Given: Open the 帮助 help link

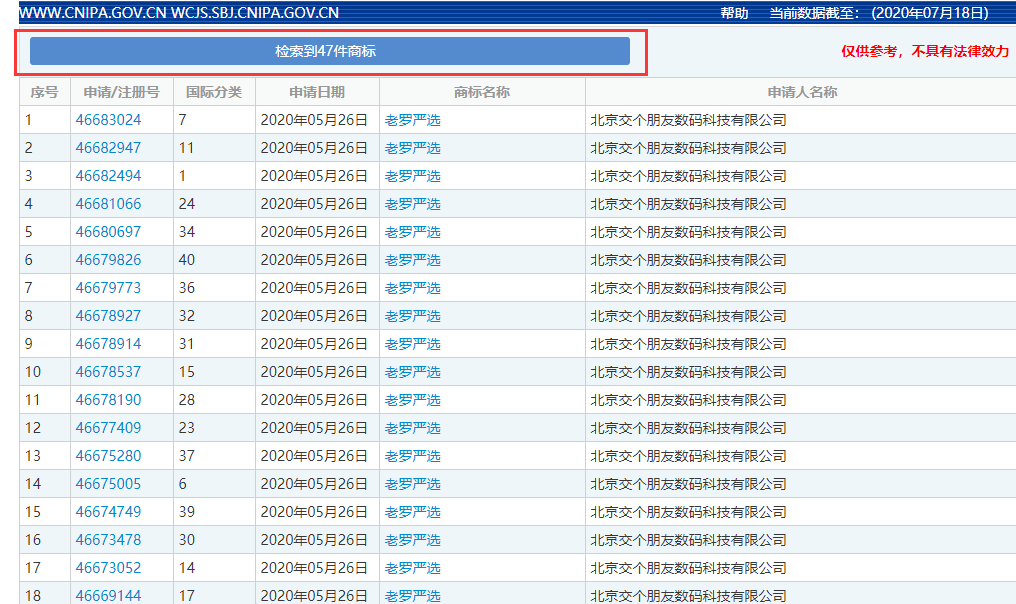Looking at the screenshot, I should point(734,13).
